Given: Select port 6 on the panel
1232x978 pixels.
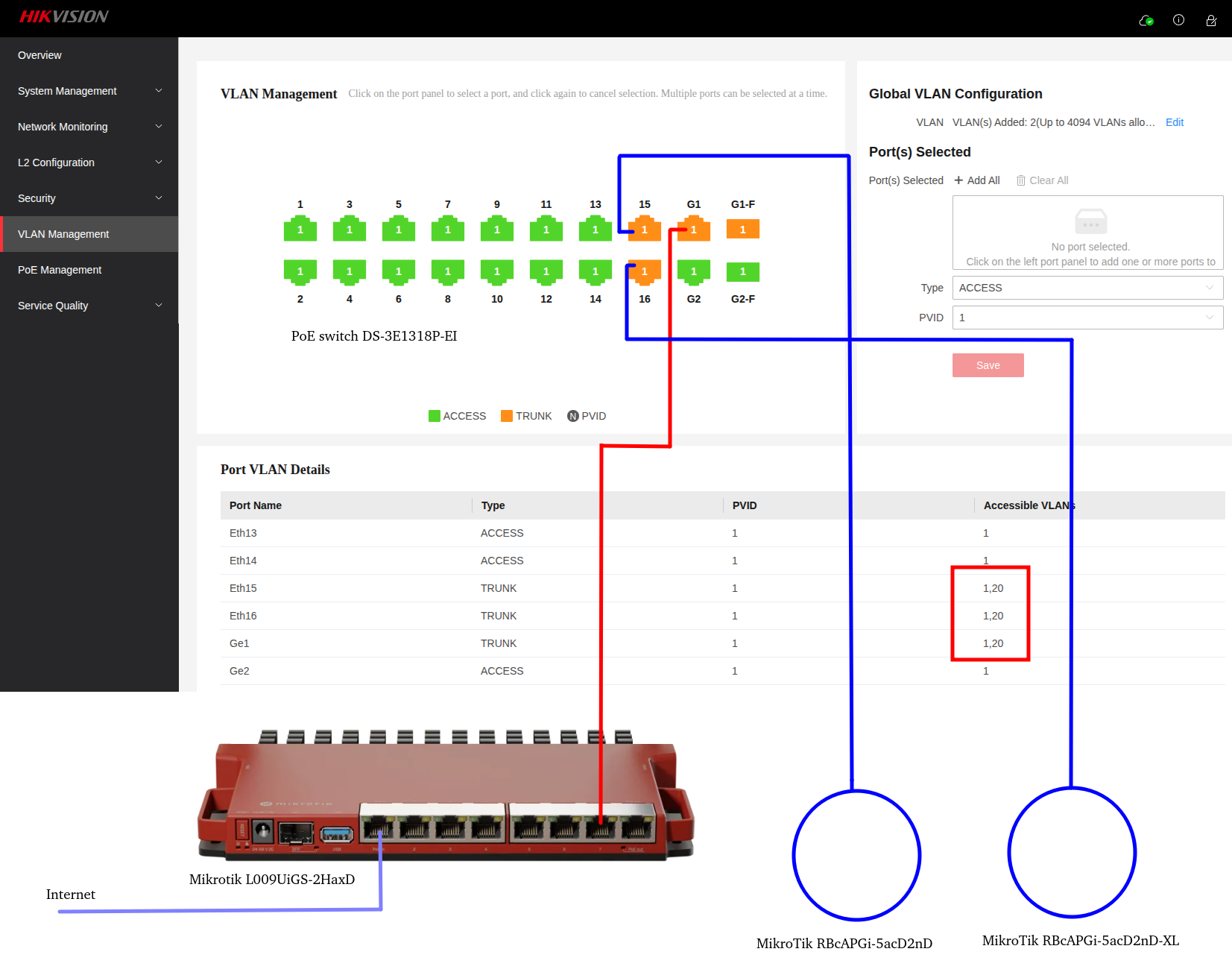Looking at the screenshot, I should click(399, 272).
